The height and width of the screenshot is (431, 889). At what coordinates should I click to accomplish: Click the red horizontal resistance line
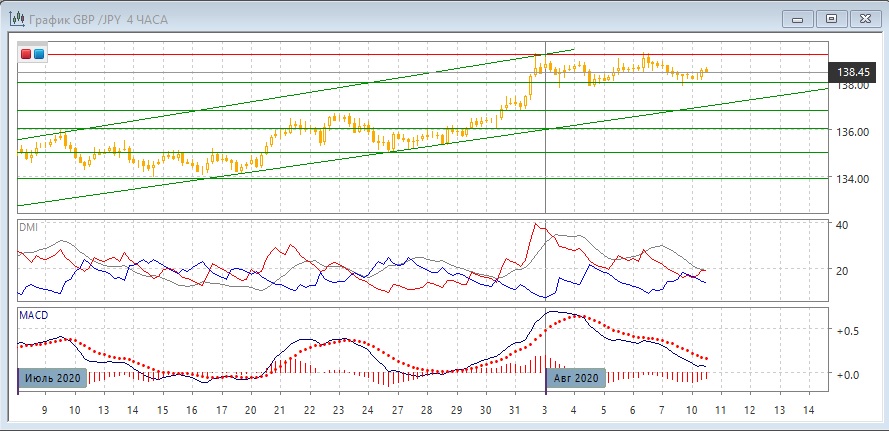pos(300,54)
